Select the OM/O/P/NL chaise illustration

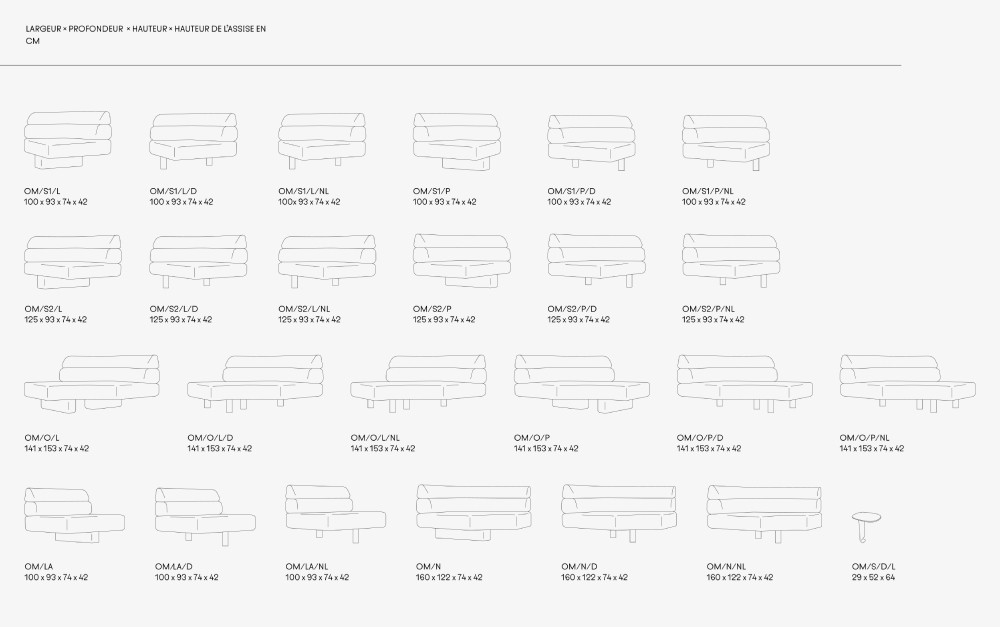(x=907, y=382)
